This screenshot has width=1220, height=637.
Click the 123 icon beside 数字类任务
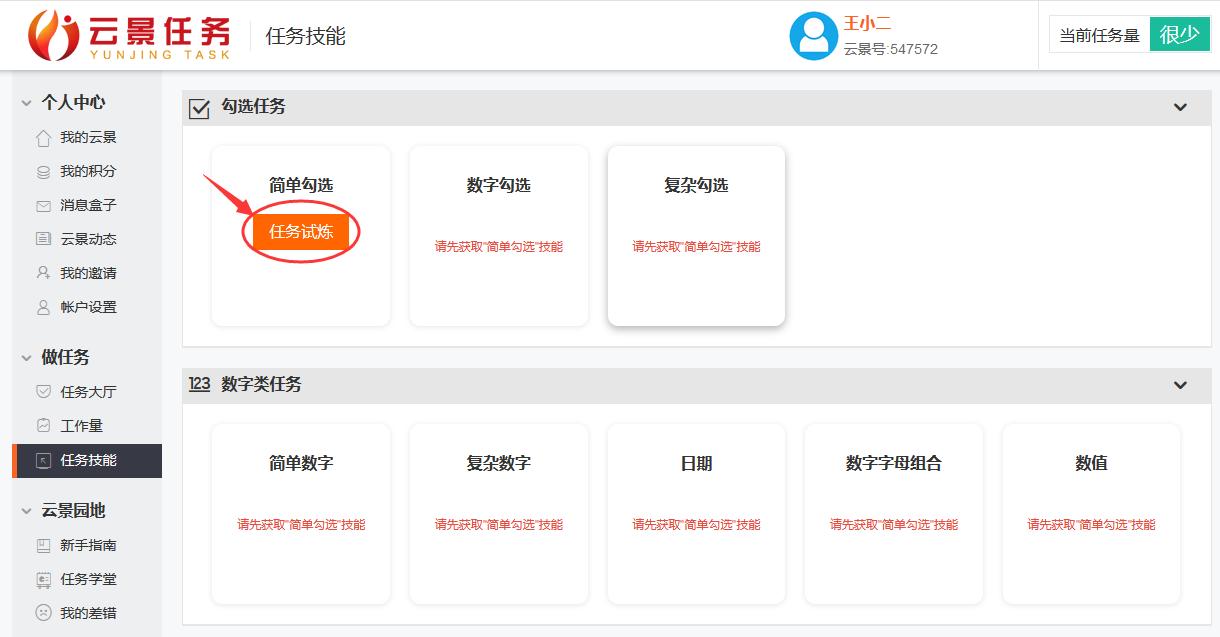(199, 385)
